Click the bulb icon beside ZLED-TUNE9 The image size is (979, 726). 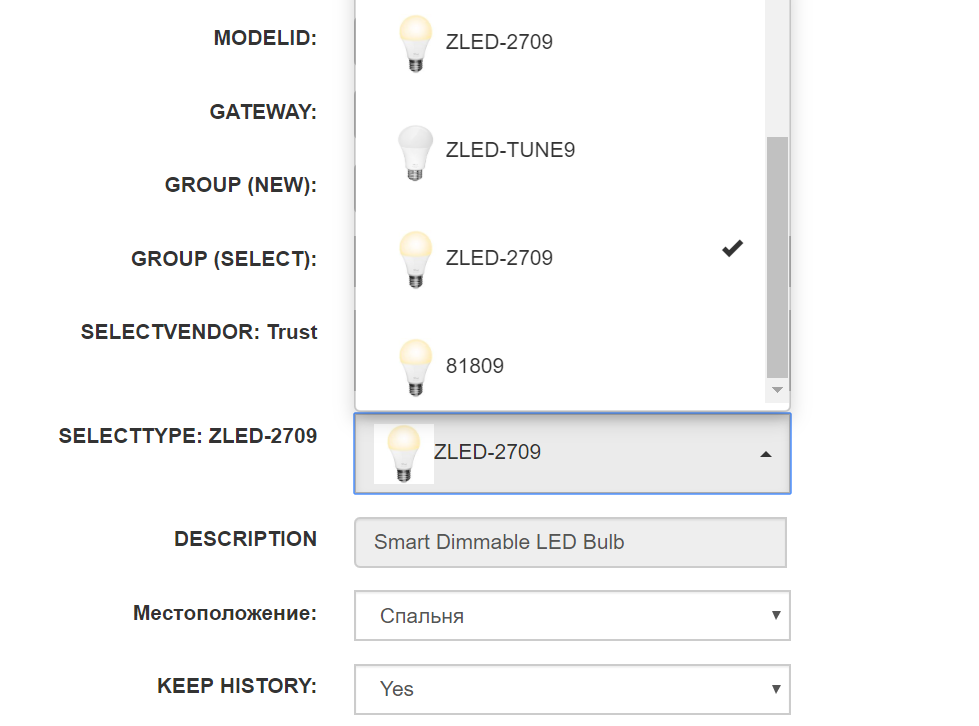click(415, 152)
